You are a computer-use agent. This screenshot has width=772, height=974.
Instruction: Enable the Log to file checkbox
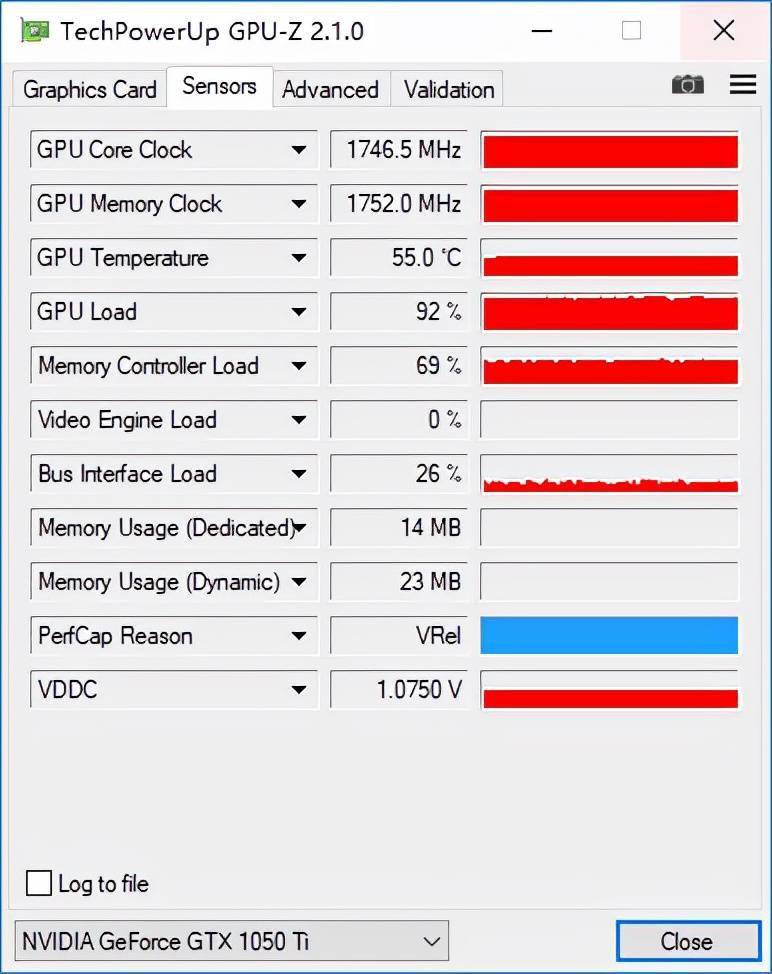pyautogui.click(x=39, y=883)
